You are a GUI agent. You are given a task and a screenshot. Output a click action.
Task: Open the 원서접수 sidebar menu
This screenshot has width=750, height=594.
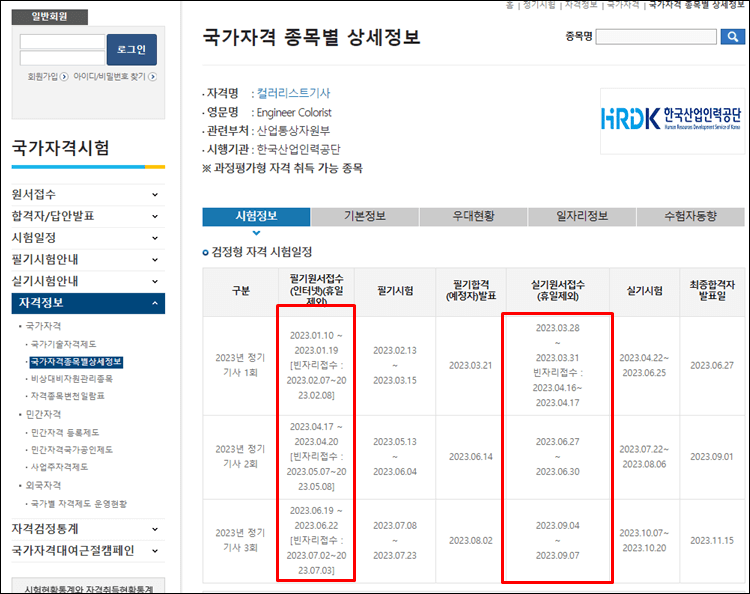pyautogui.click(x=88, y=195)
